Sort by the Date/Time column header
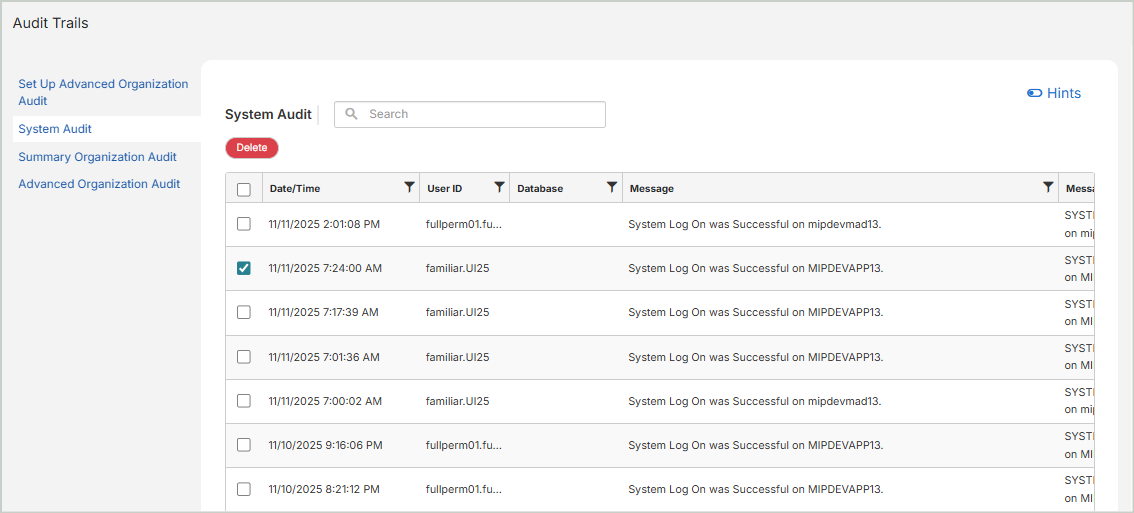The height and width of the screenshot is (513, 1134). (x=295, y=188)
